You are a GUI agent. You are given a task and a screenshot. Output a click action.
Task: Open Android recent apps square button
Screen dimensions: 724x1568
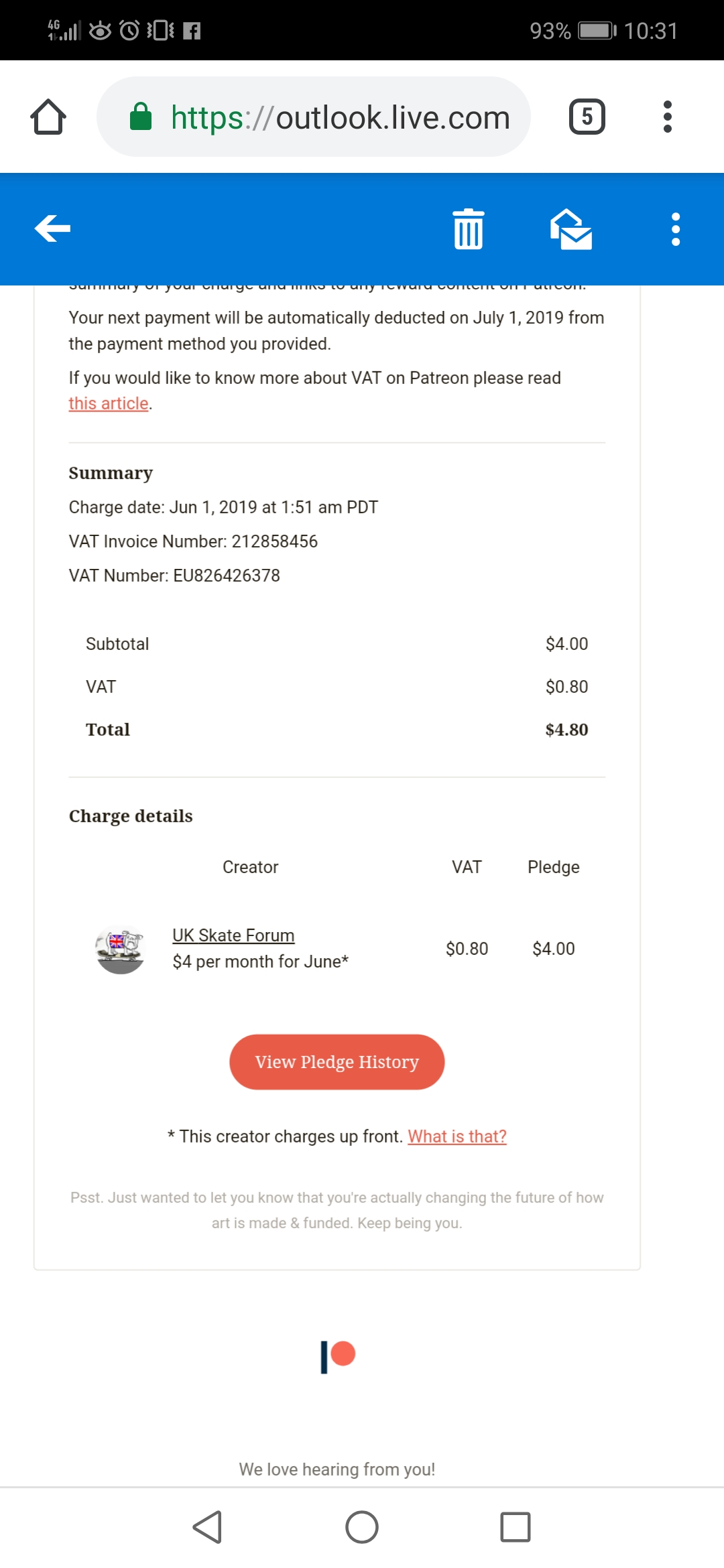(515, 1527)
